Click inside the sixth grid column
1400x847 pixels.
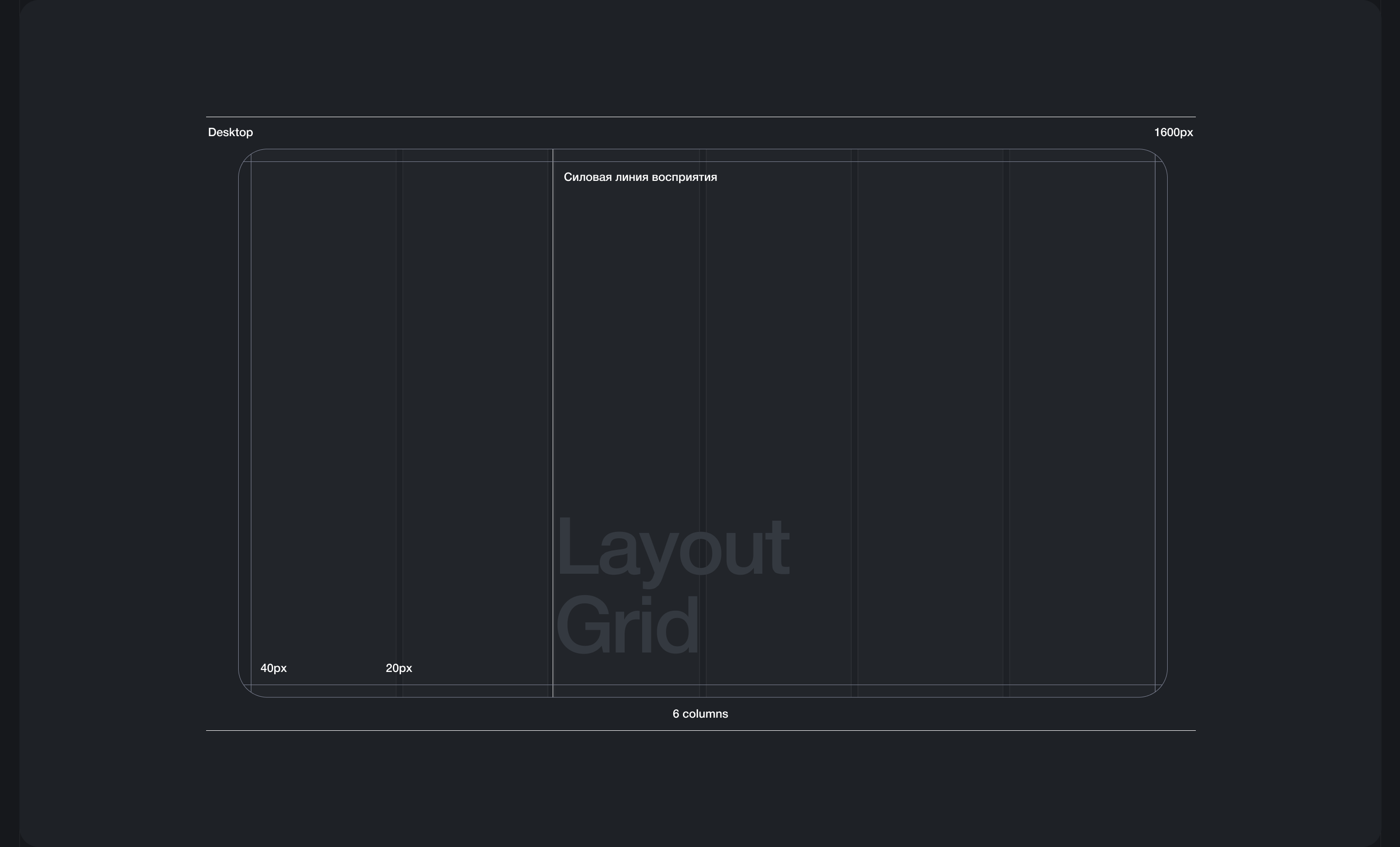pos(1082,398)
